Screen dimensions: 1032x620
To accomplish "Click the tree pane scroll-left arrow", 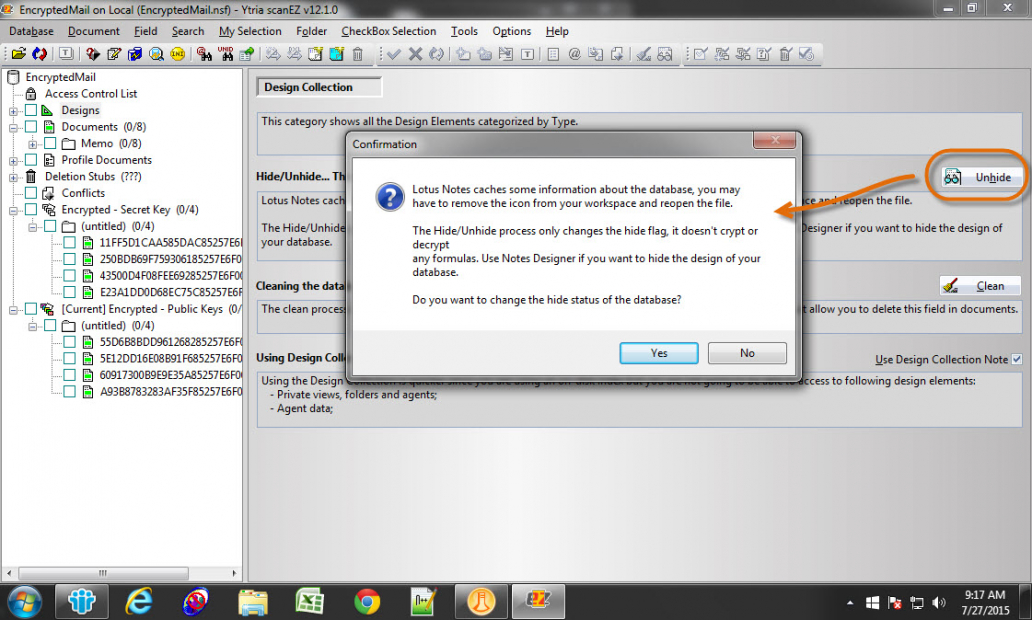I will 9,573.
